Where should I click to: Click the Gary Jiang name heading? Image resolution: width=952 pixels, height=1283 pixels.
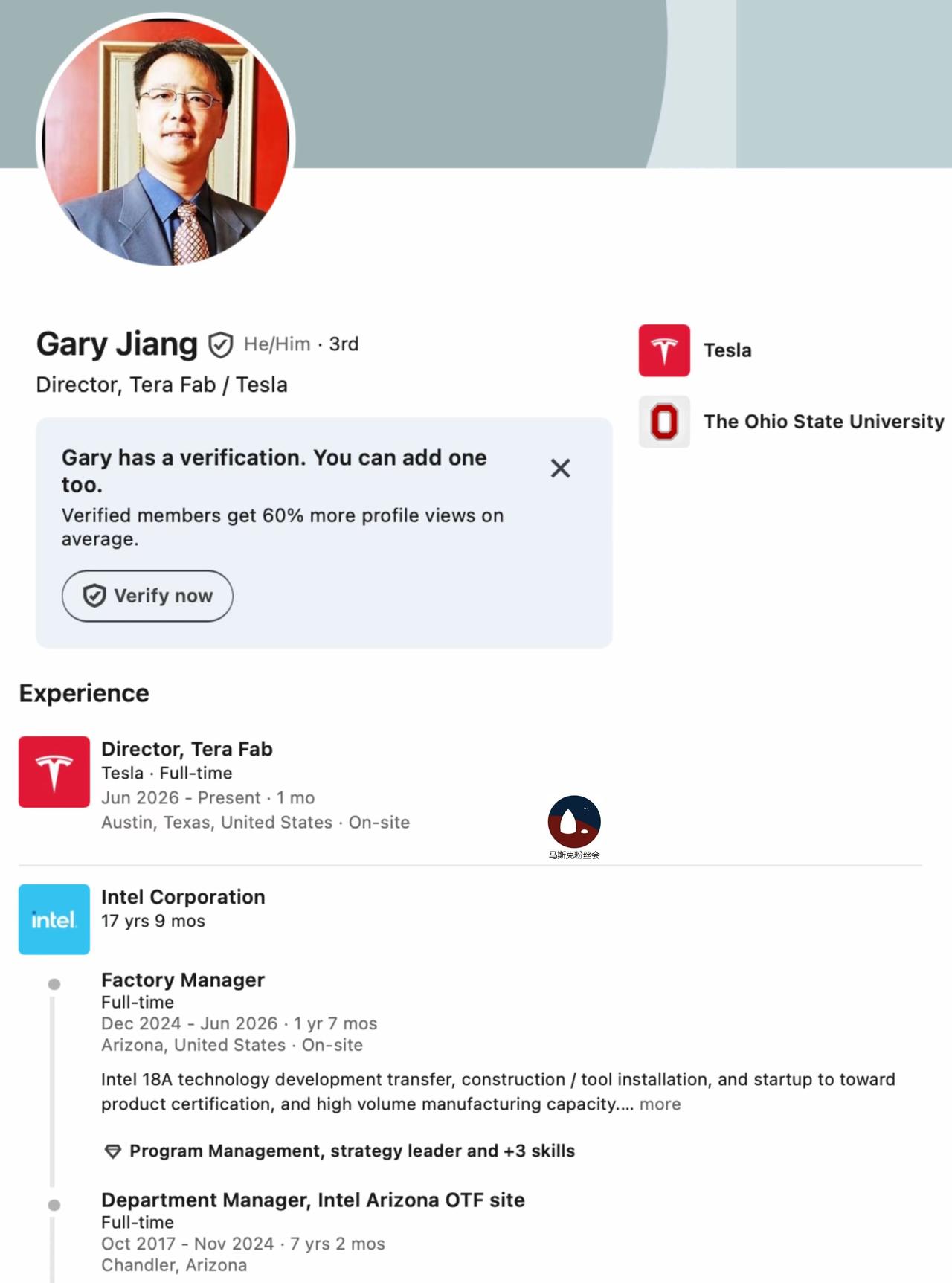(117, 344)
